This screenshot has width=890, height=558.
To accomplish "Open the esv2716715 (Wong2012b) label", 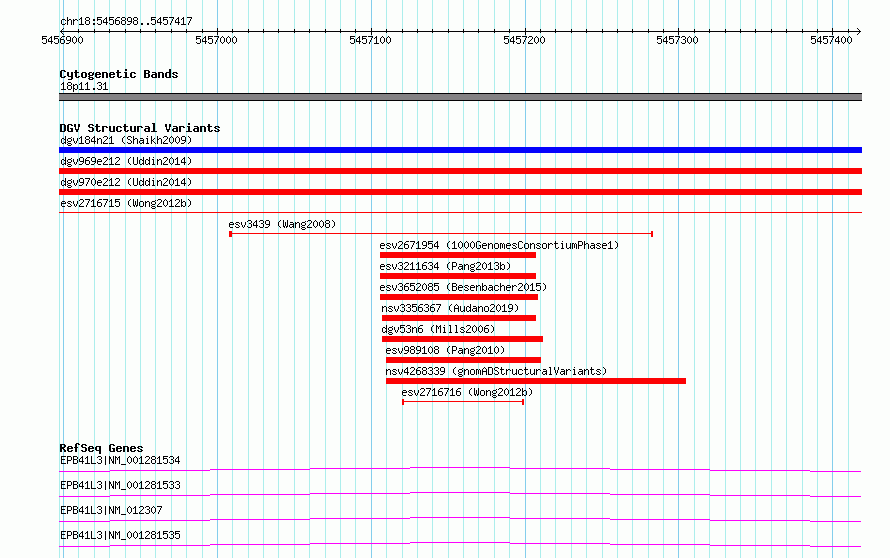I will 126,203.
